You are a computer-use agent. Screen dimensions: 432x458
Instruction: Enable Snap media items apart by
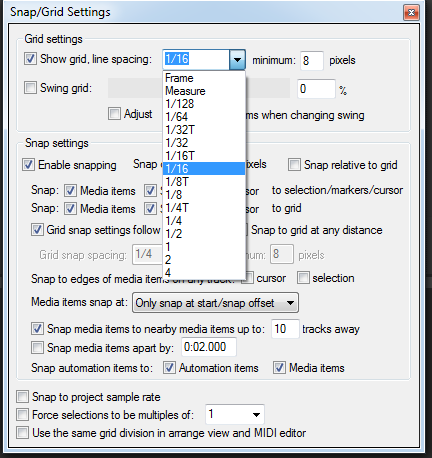pos(37,347)
